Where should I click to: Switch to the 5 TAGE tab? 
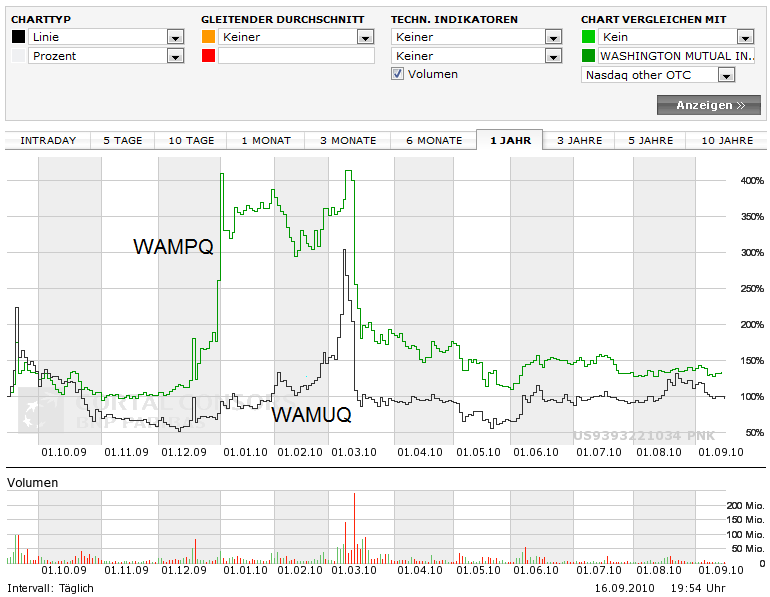coord(123,140)
